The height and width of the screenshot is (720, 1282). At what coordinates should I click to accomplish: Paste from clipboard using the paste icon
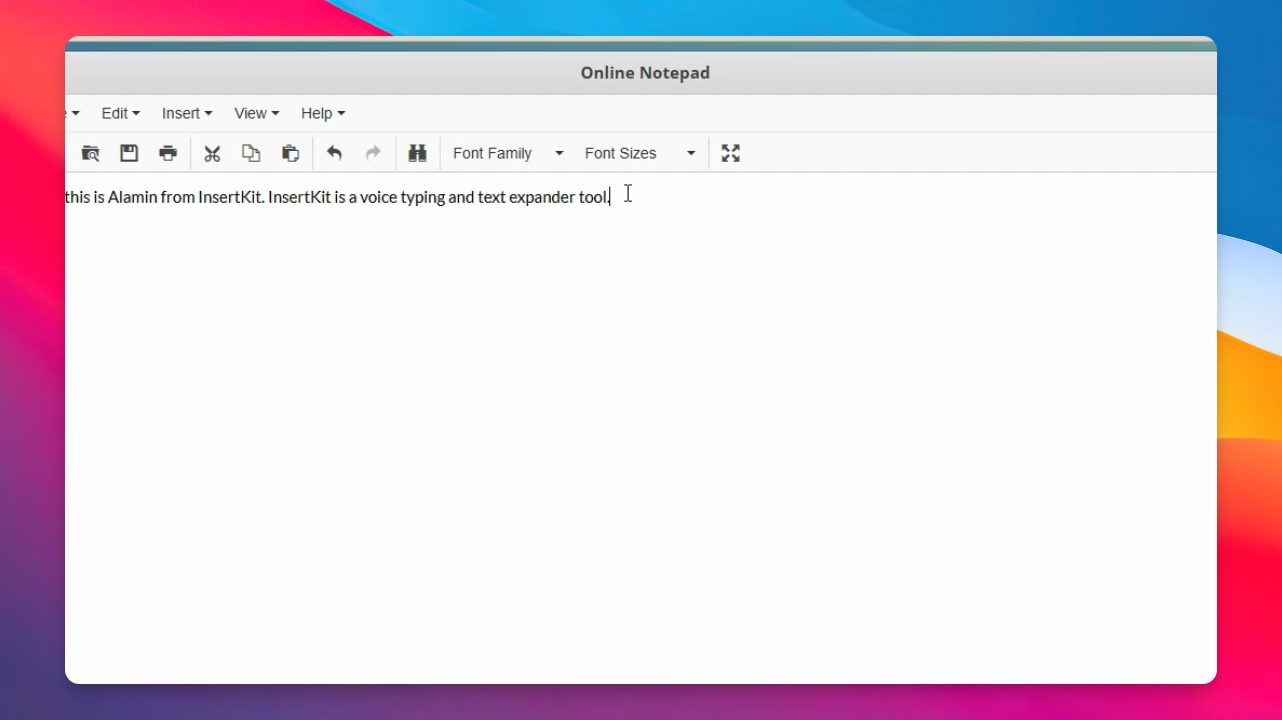pyautogui.click(x=290, y=153)
